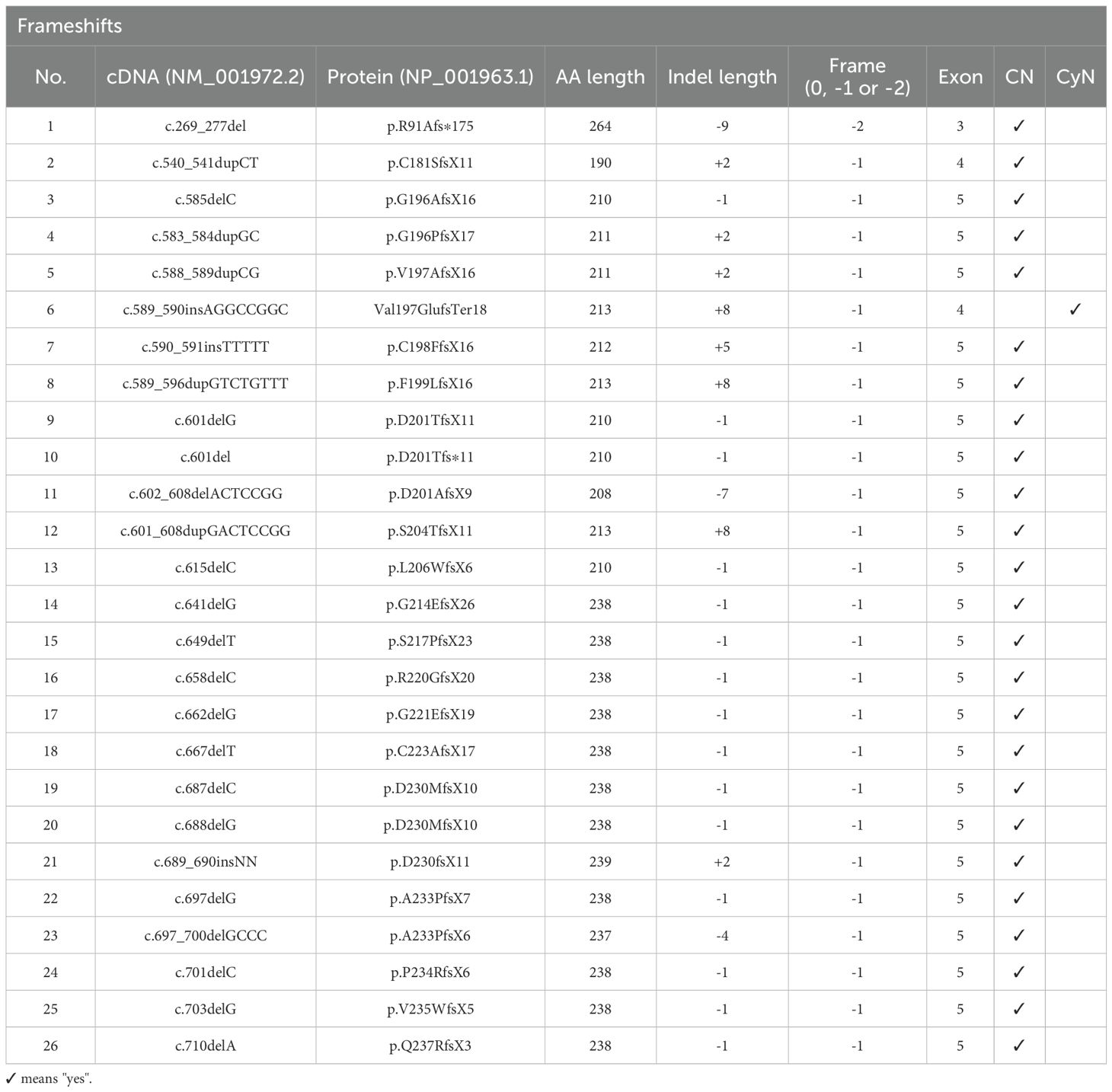Select cell 'c.590_591insTTTTT'
Screen dimensions: 1112x1092
[206, 347]
